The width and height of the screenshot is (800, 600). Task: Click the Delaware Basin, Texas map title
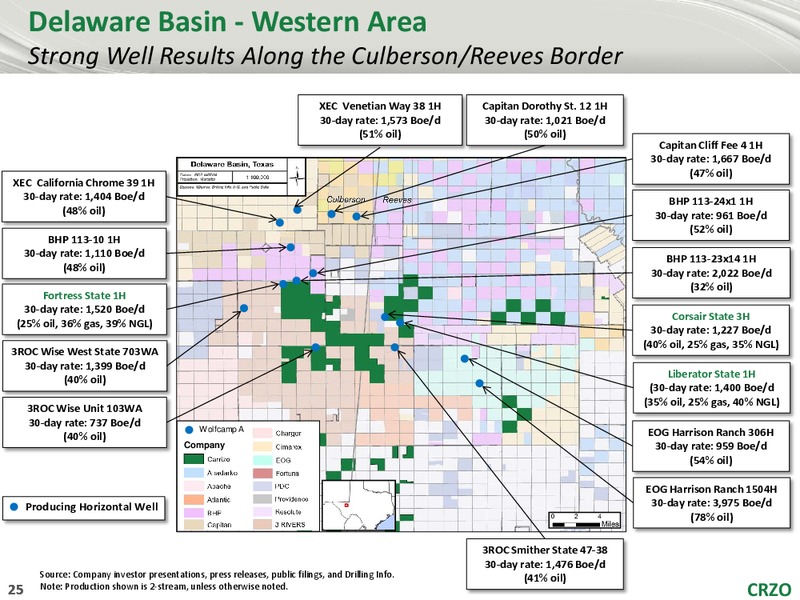pos(232,164)
